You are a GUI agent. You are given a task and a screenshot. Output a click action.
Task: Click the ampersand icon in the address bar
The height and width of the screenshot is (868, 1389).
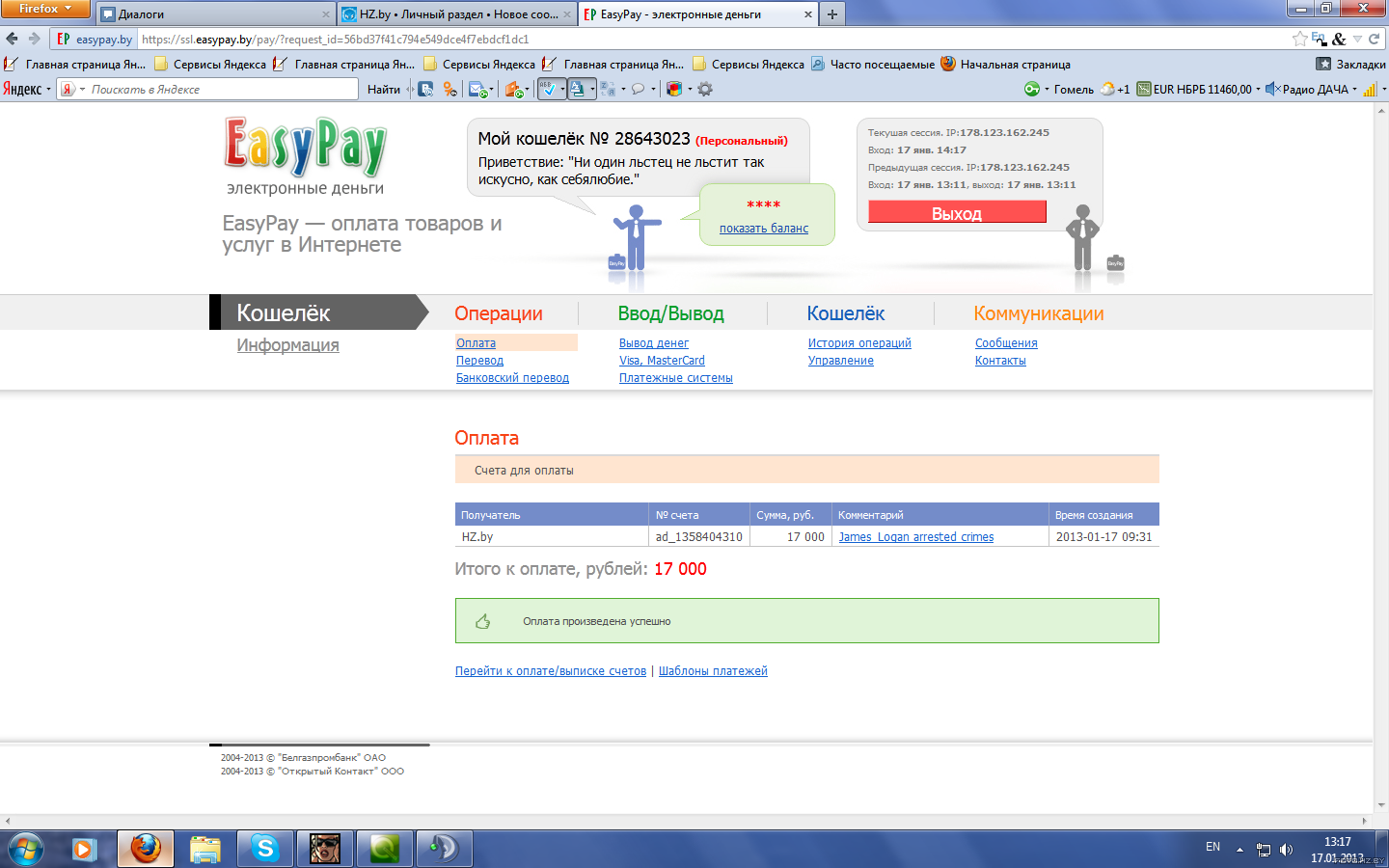pos(1339,40)
